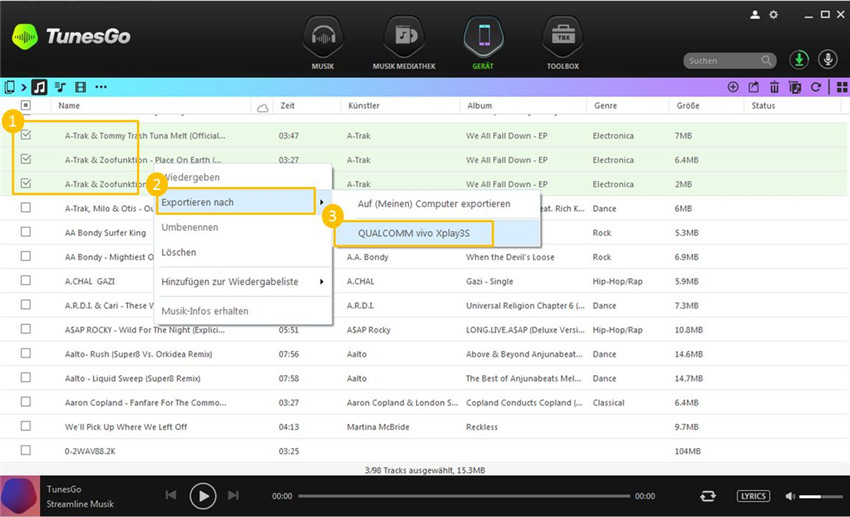Expand Exportieren nach submenu arrow
850x517 pixels.
coord(321,202)
